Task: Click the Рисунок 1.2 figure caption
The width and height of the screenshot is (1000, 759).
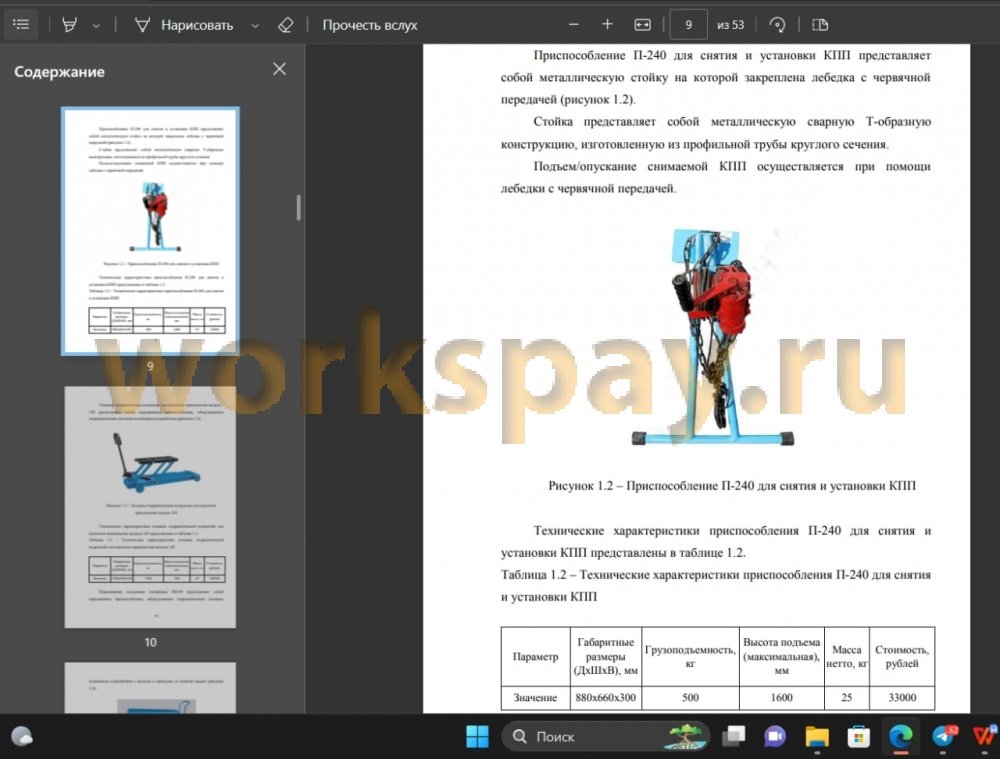Action: (x=732, y=485)
